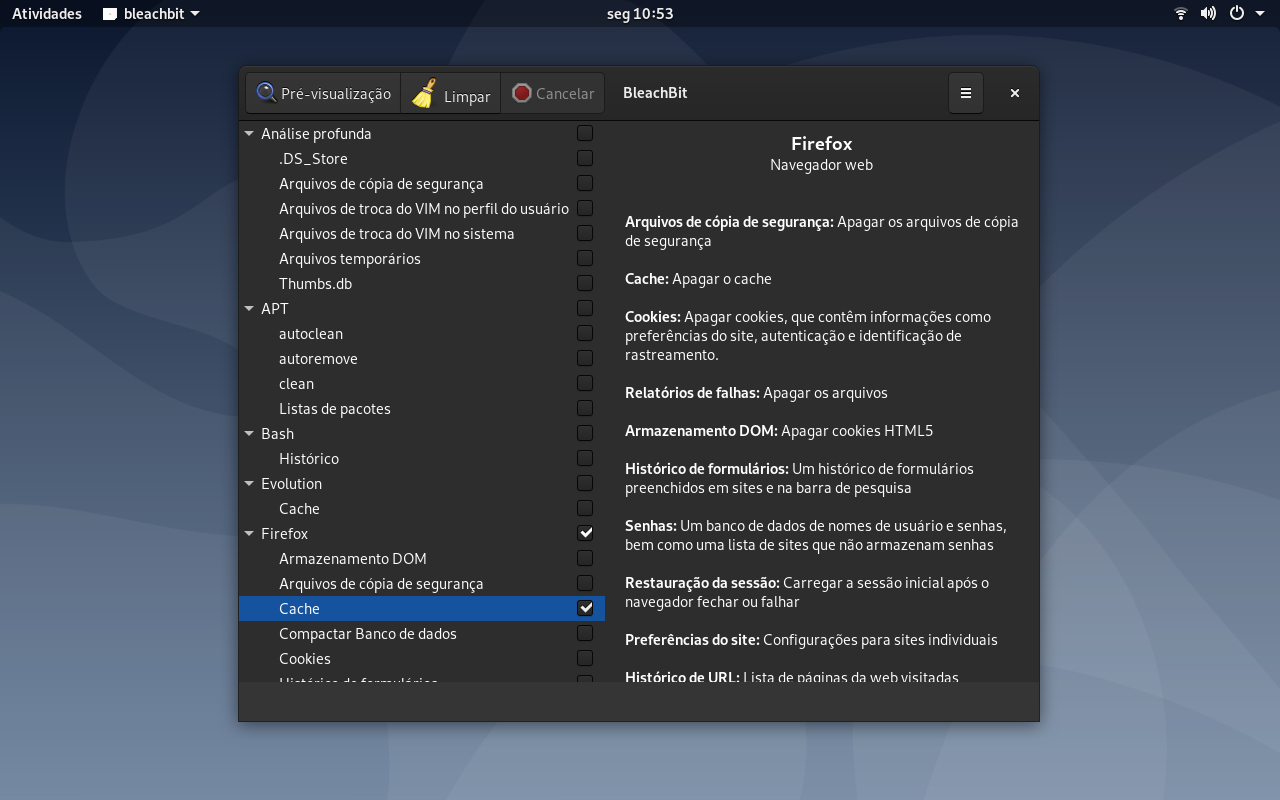1280x800 pixels.
Task: Open the volume speaker indicator
Action: [x=1208, y=14]
